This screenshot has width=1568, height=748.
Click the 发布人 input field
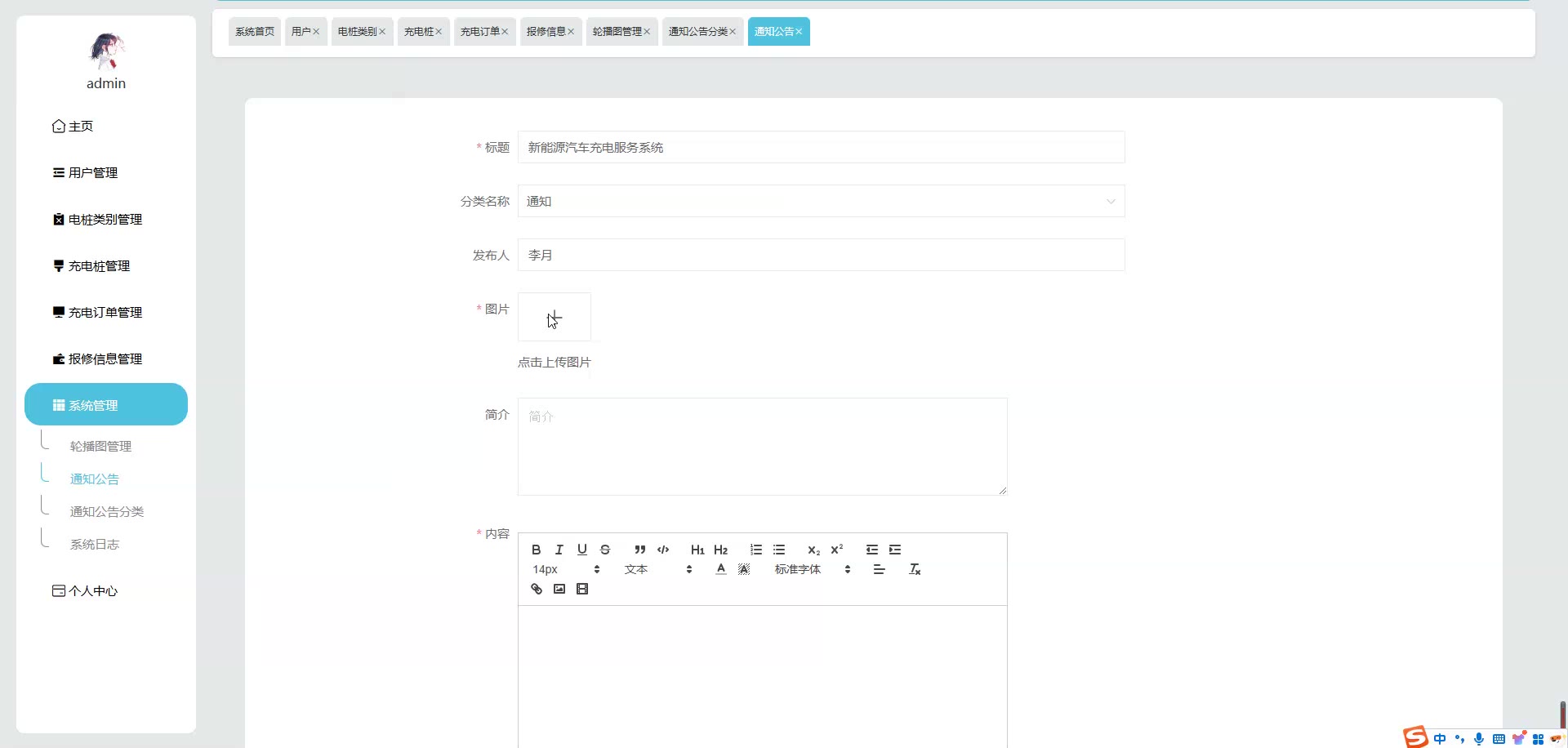[x=821, y=256]
